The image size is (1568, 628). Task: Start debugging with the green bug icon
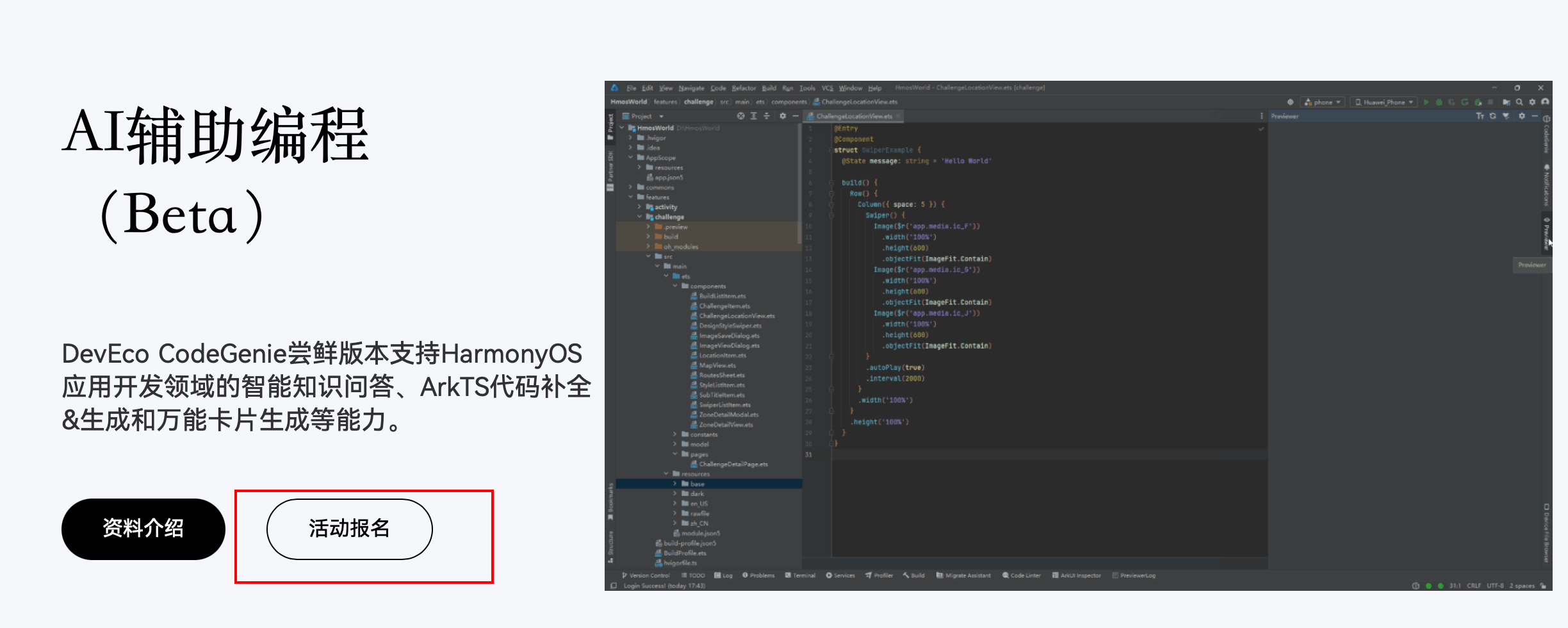pyautogui.click(x=1439, y=102)
